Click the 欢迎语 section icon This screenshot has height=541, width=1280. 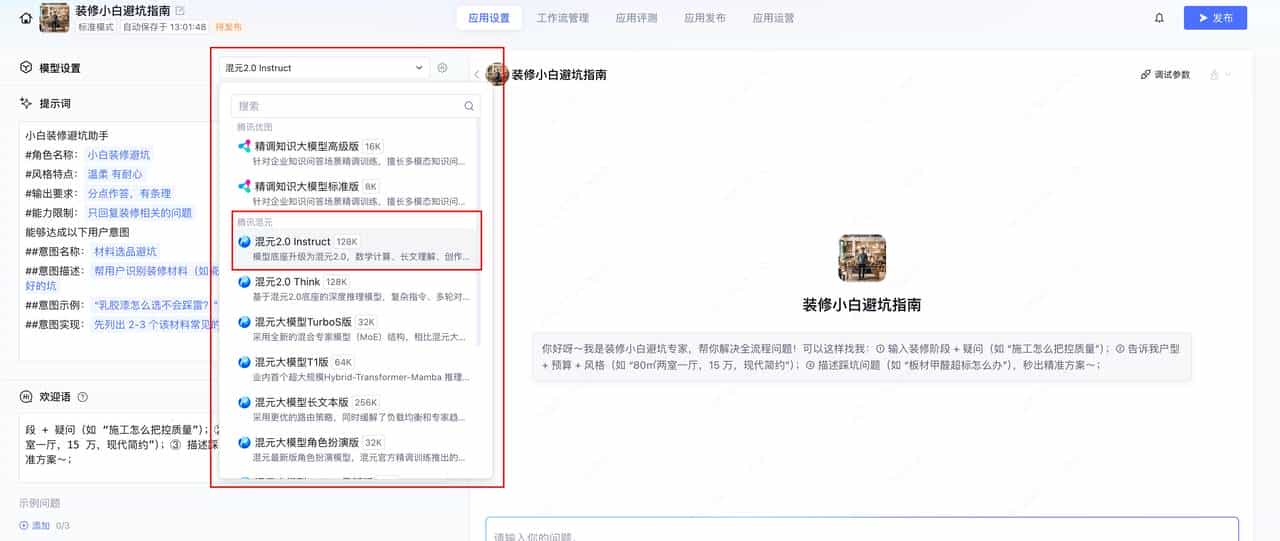pos(26,397)
